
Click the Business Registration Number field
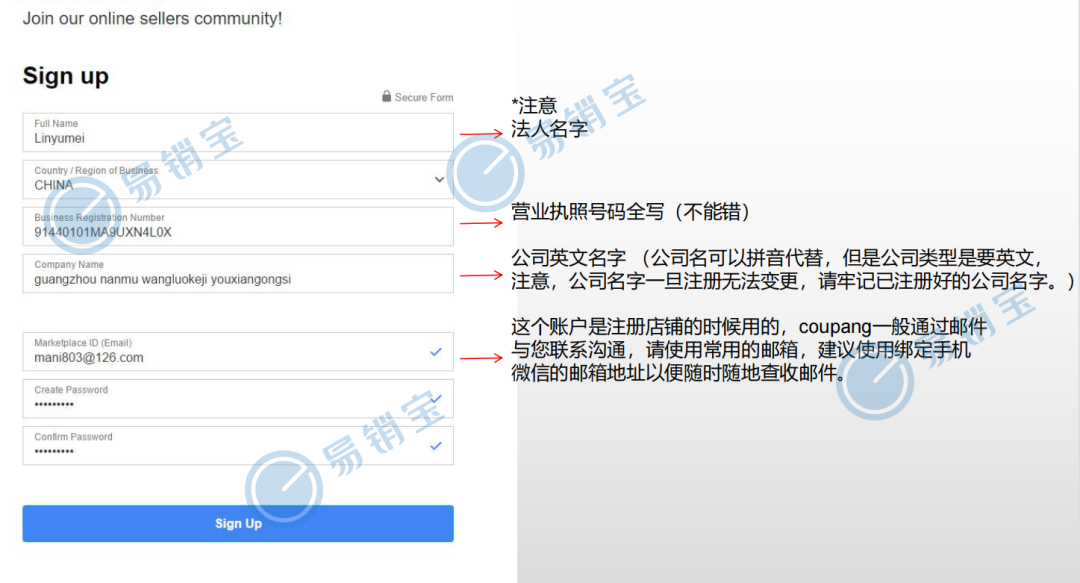click(x=238, y=226)
